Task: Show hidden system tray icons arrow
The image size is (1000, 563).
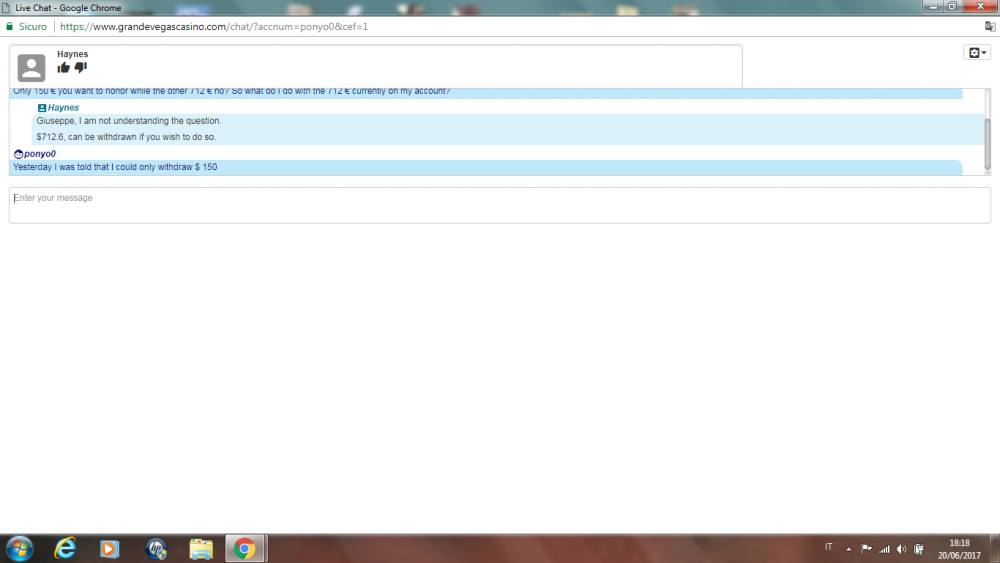Action: pyautogui.click(x=848, y=549)
